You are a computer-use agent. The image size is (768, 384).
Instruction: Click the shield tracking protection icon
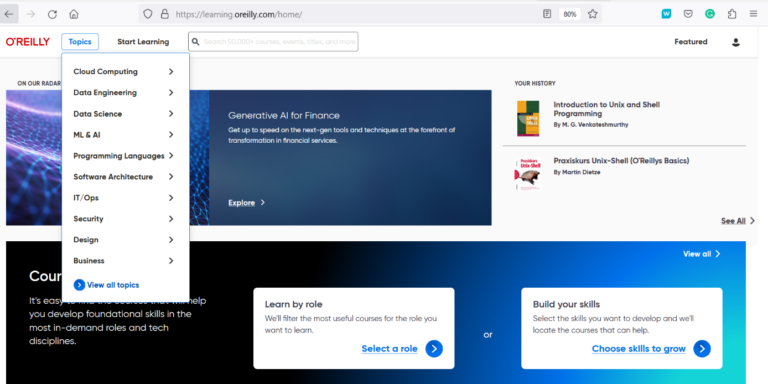[147, 14]
